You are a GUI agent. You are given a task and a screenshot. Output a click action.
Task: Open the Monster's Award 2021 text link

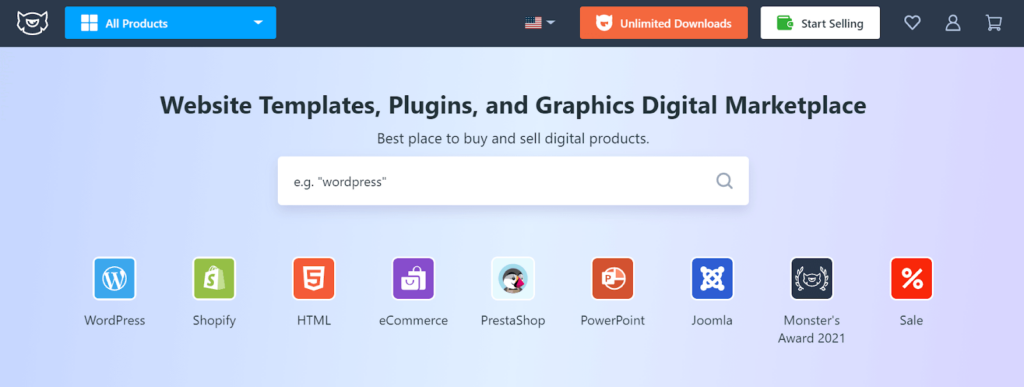pos(812,330)
